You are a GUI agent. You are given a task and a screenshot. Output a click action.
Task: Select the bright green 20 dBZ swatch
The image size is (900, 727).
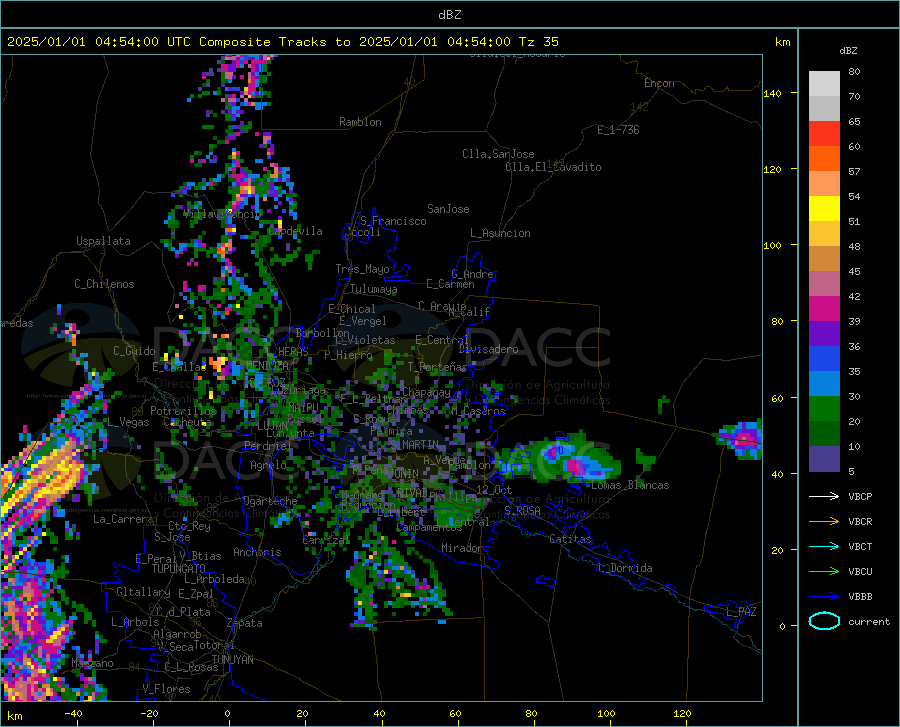824,409
